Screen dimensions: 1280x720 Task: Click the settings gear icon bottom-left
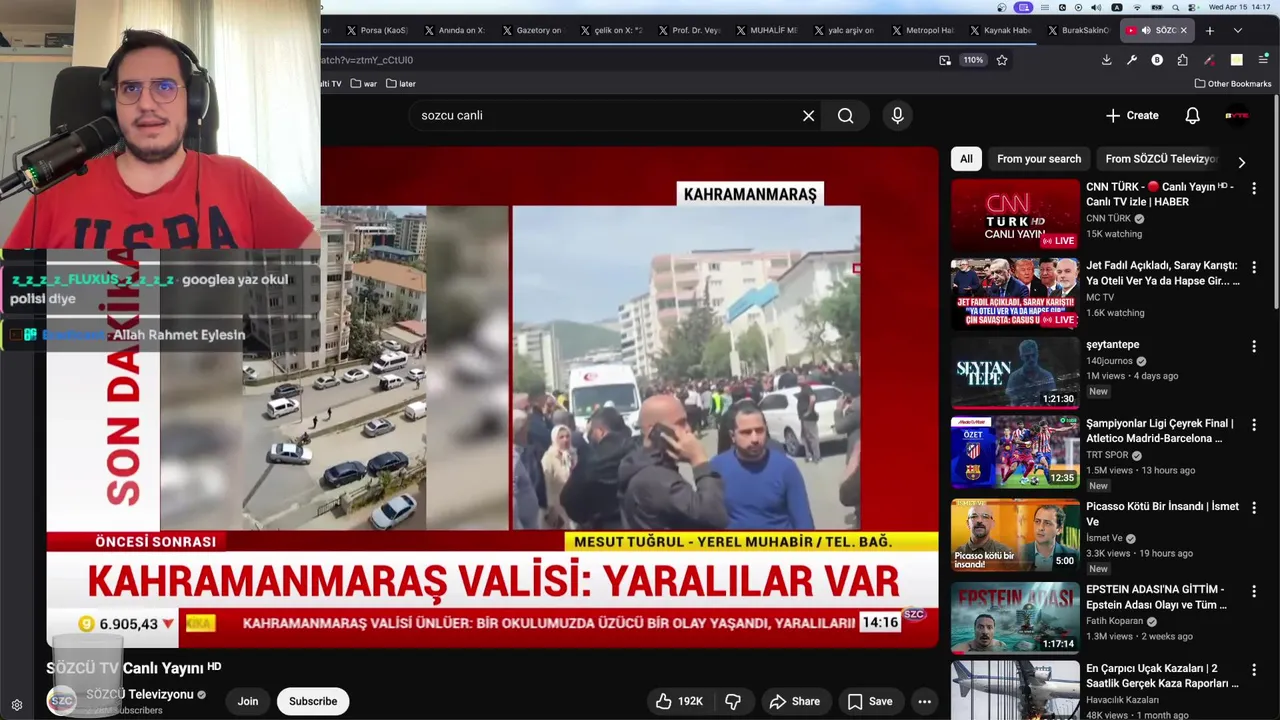point(16,705)
